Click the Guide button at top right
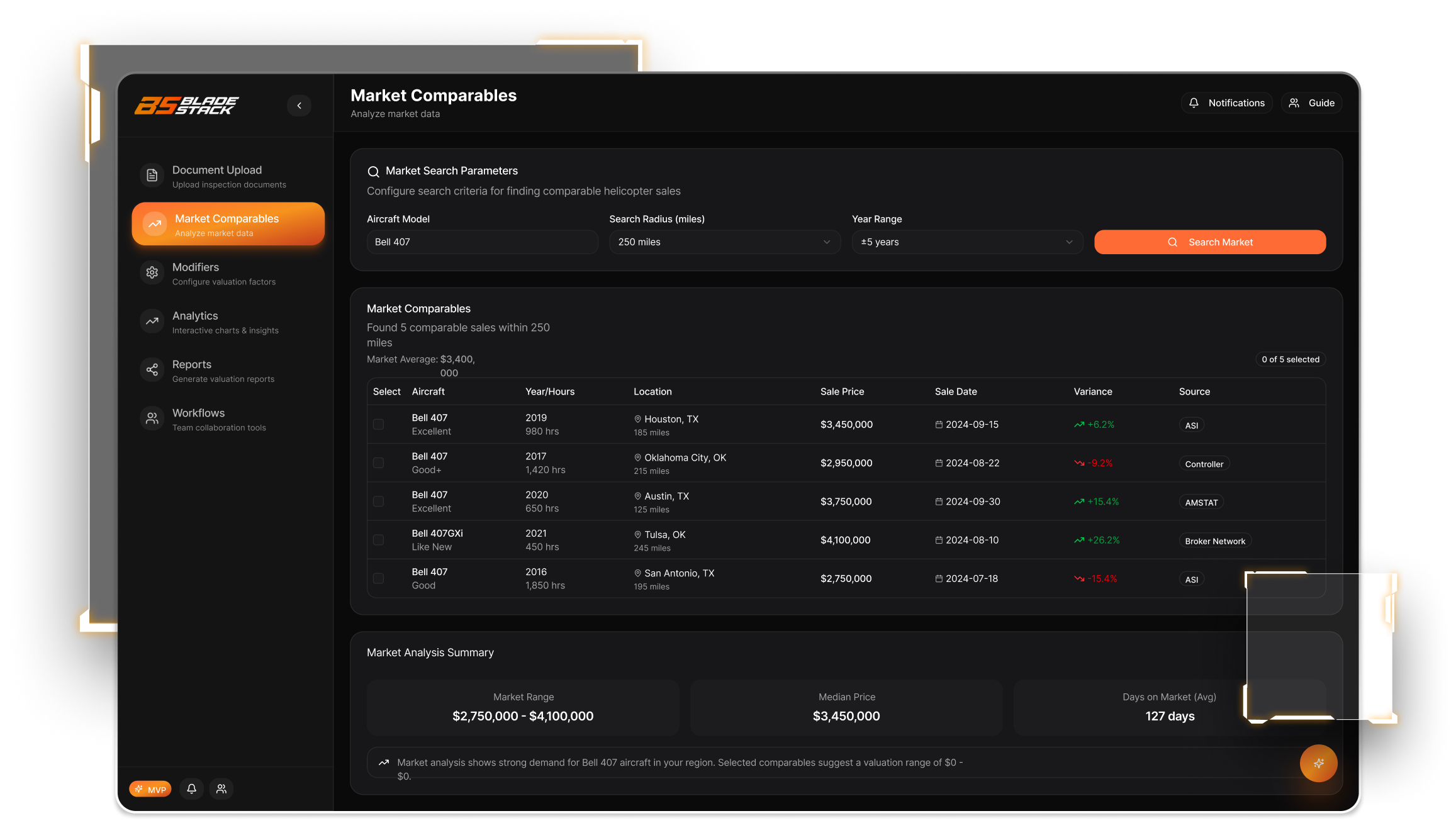The height and width of the screenshot is (823, 1456). (1311, 103)
